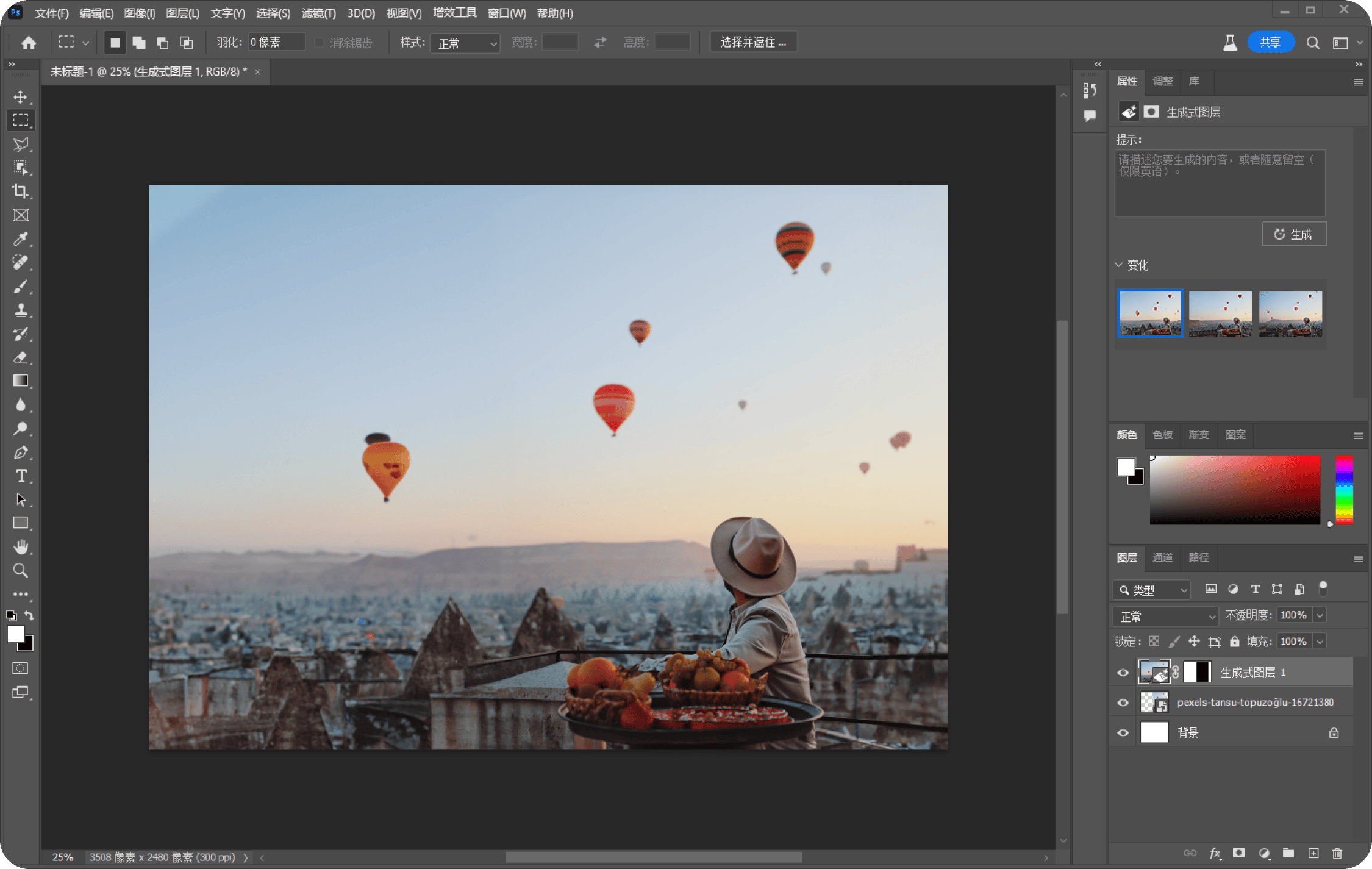The height and width of the screenshot is (869, 1372).
Task: Select the Rectangle shape tool
Action: [21, 523]
